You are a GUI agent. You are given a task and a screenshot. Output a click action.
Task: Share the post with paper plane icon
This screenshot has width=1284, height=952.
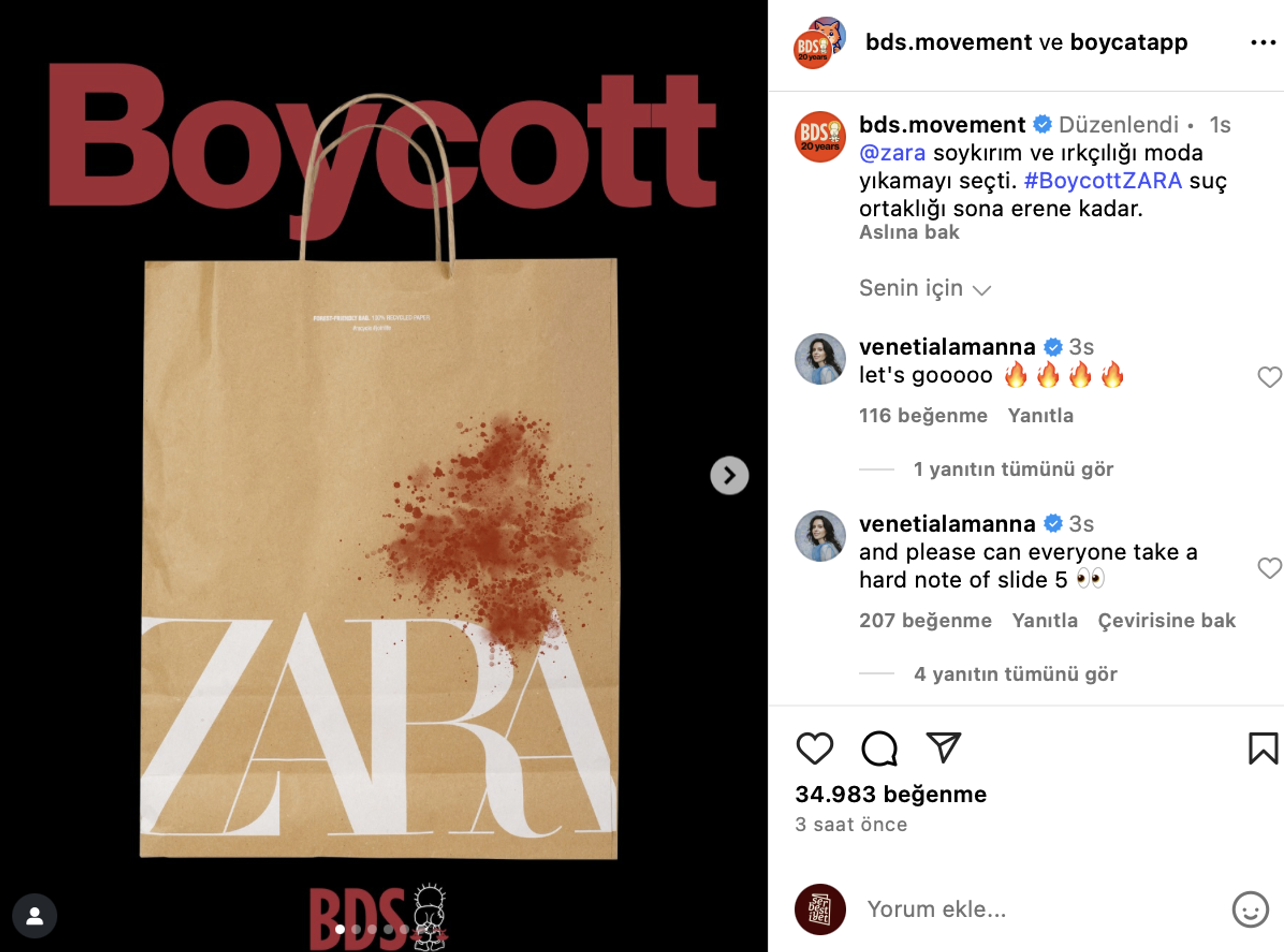pos(943,748)
